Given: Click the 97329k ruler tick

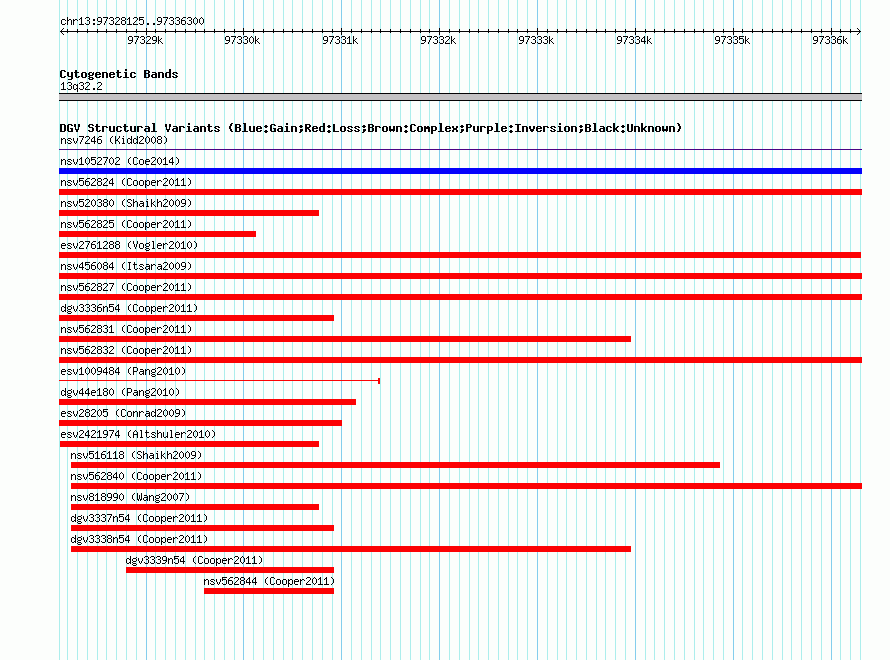Looking at the screenshot, I should pos(145,40).
